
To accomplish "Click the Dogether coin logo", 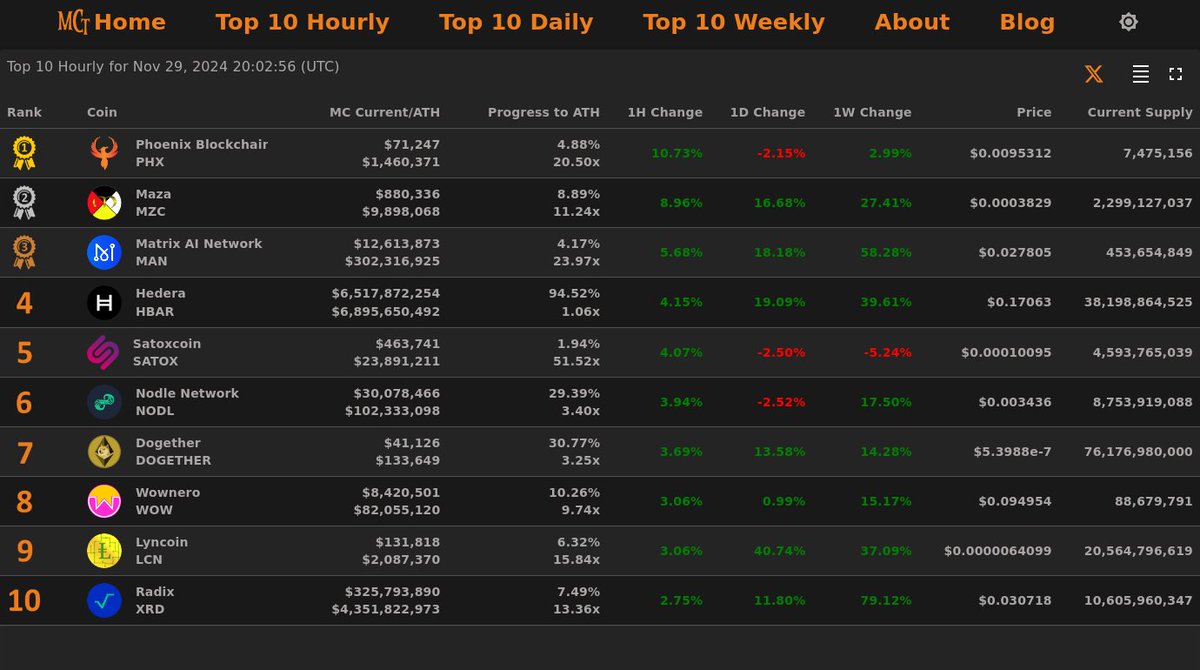I will pyautogui.click(x=104, y=452).
